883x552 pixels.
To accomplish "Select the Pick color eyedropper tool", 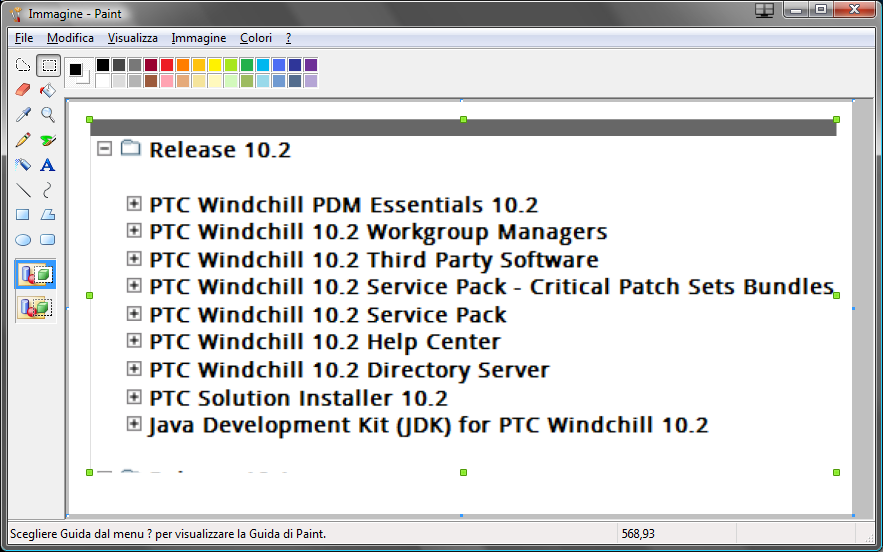I will click(x=23, y=115).
